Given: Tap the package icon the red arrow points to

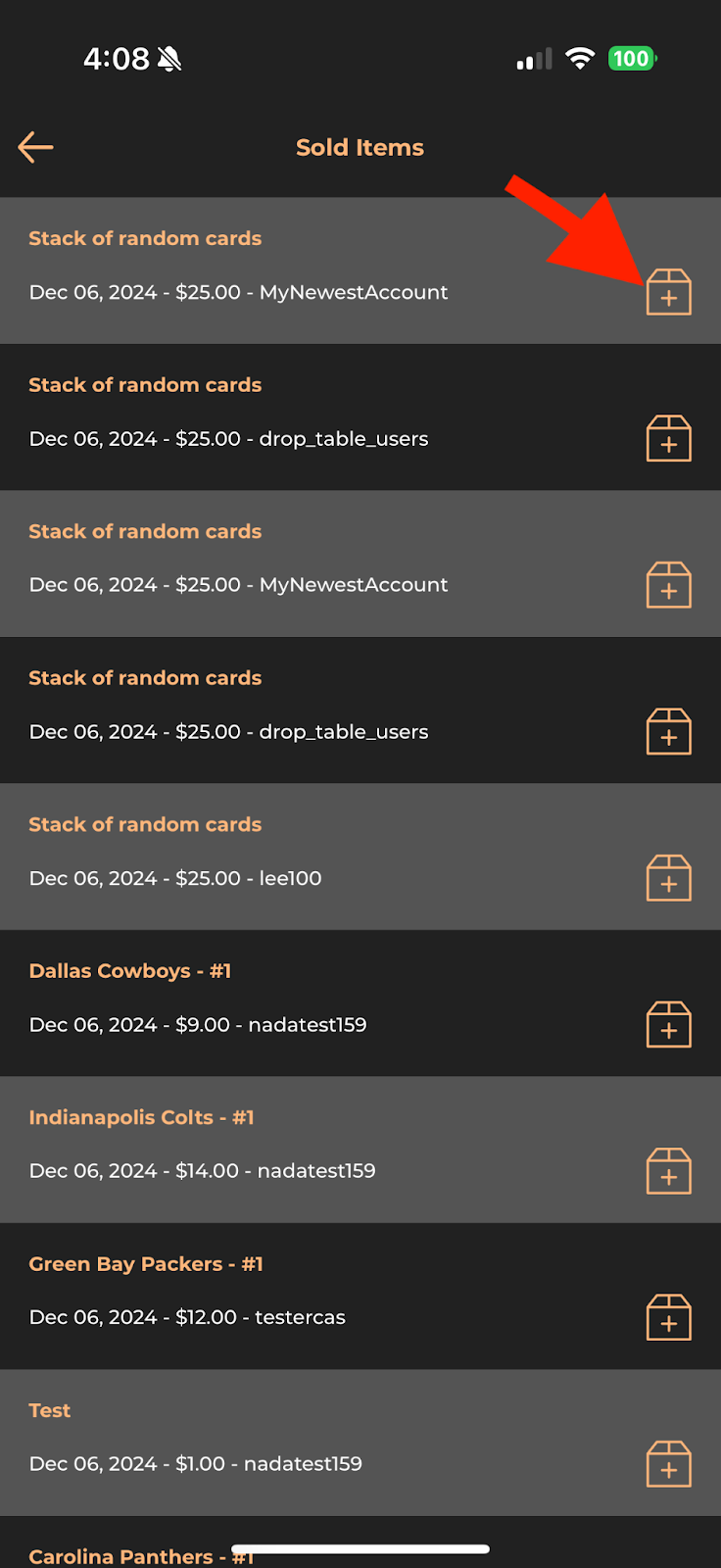Looking at the screenshot, I should 669,292.
